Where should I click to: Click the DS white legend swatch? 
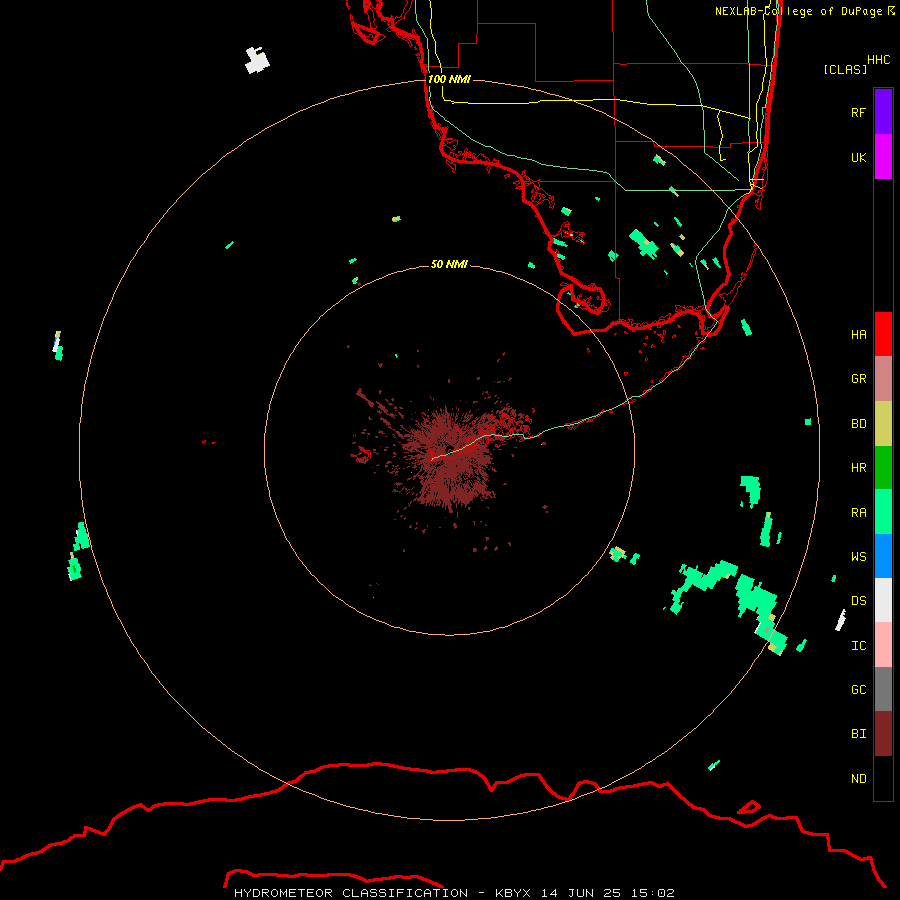click(883, 600)
